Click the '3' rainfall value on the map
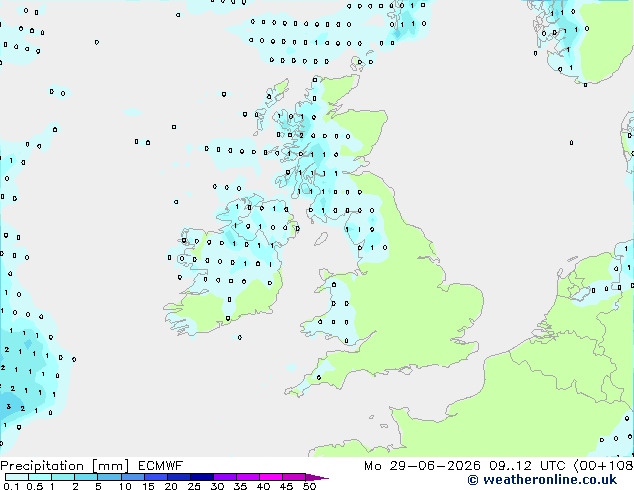The image size is (634, 490). coord(8,406)
